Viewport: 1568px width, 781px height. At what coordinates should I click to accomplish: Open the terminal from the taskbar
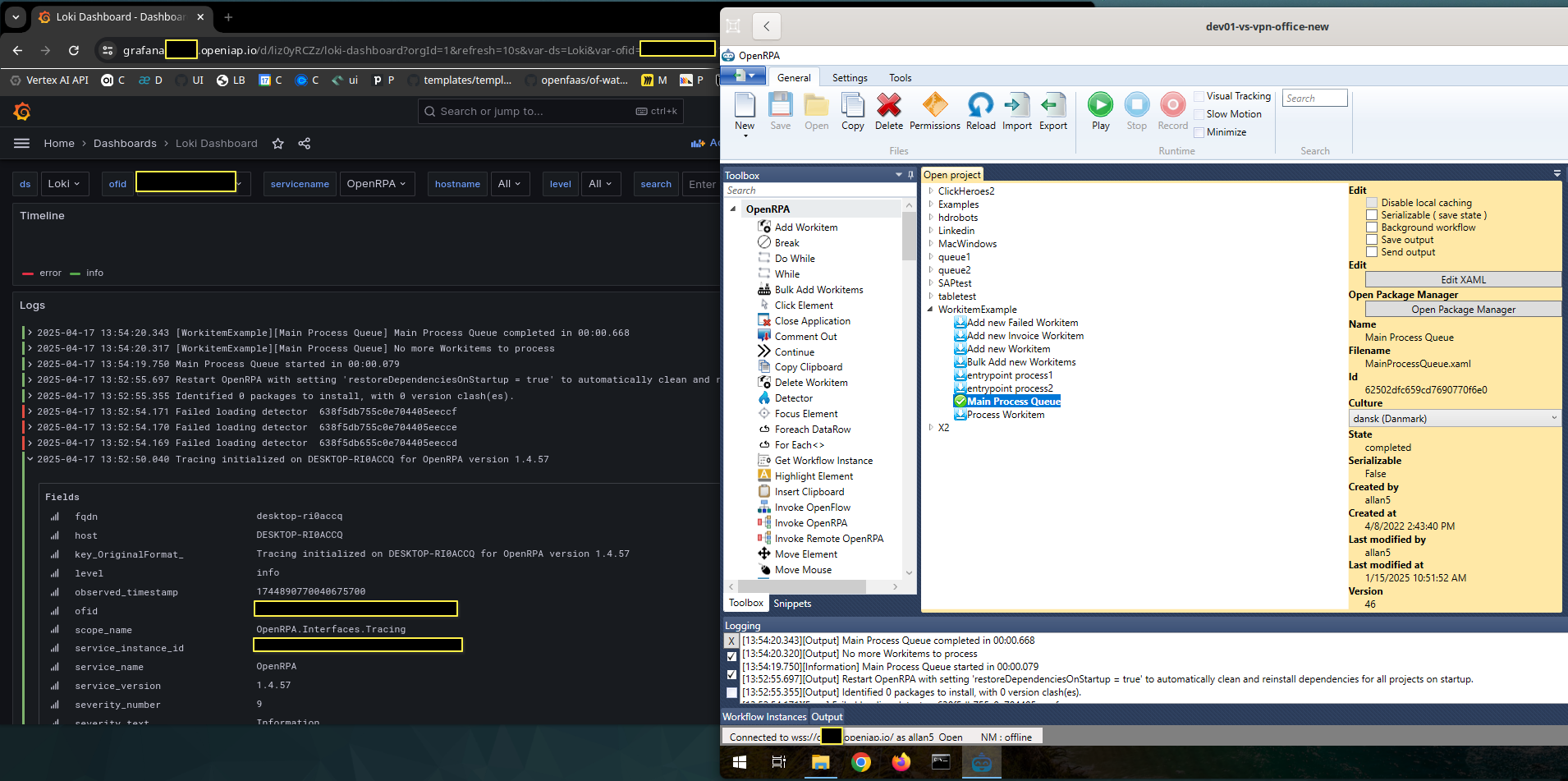(941, 762)
